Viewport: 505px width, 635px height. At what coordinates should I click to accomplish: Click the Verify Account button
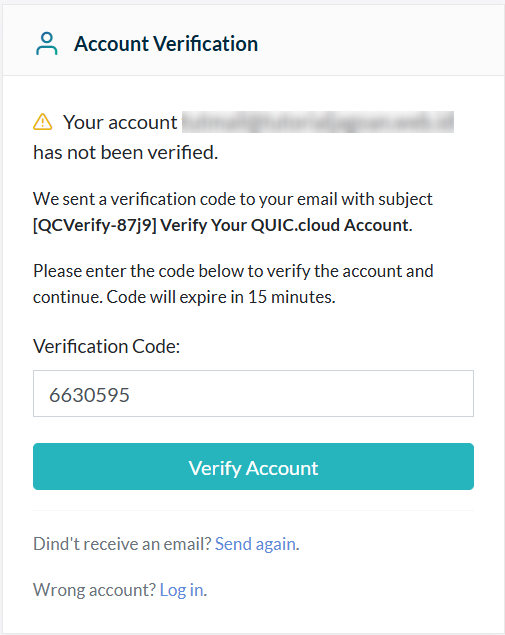coord(253,467)
